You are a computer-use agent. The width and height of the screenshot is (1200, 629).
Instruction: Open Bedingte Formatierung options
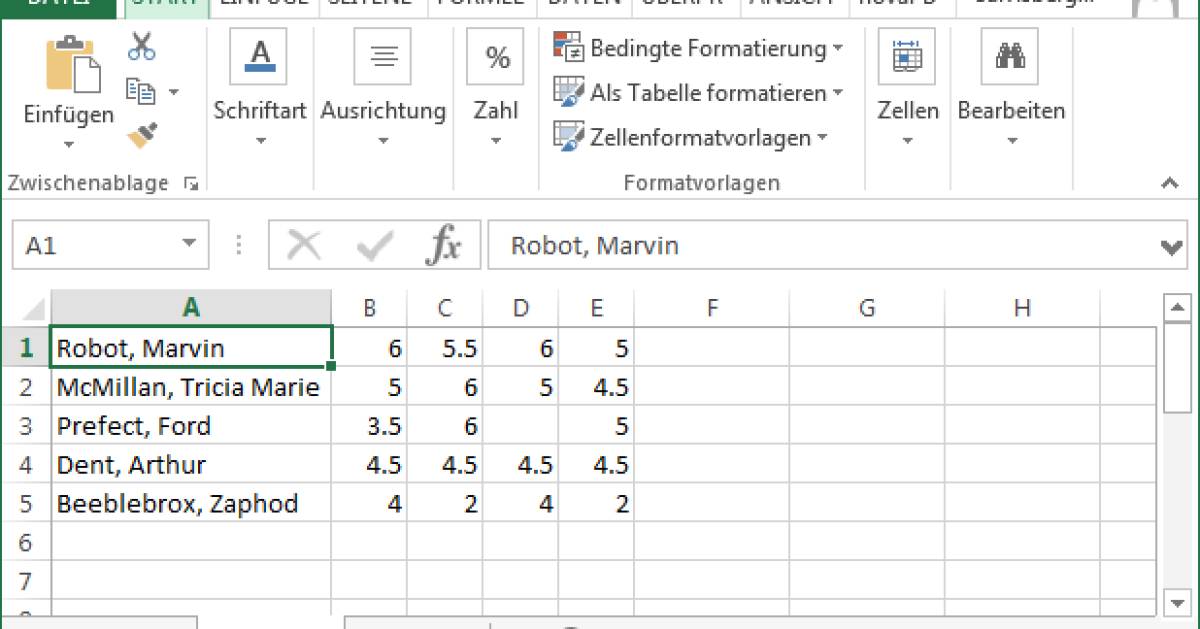[x=697, y=48]
